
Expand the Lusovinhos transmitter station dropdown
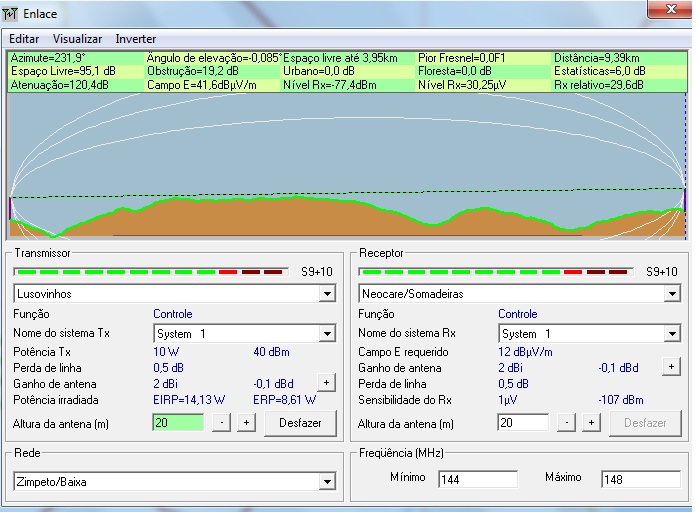click(326, 294)
